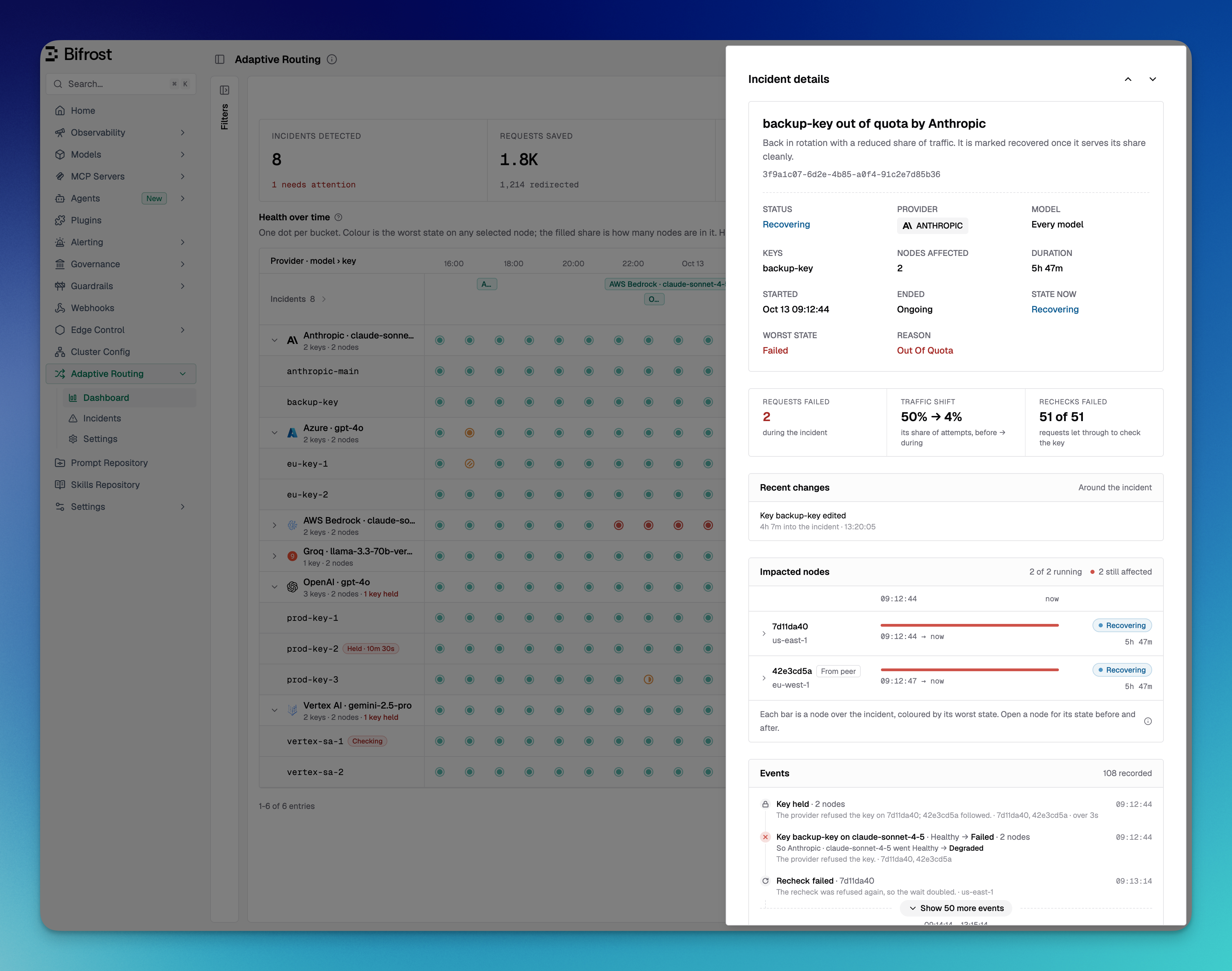Collapse the Anthropic claude-sonnet row
The image size is (1232, 971).
pyautogui.click(x=275, y=341)
